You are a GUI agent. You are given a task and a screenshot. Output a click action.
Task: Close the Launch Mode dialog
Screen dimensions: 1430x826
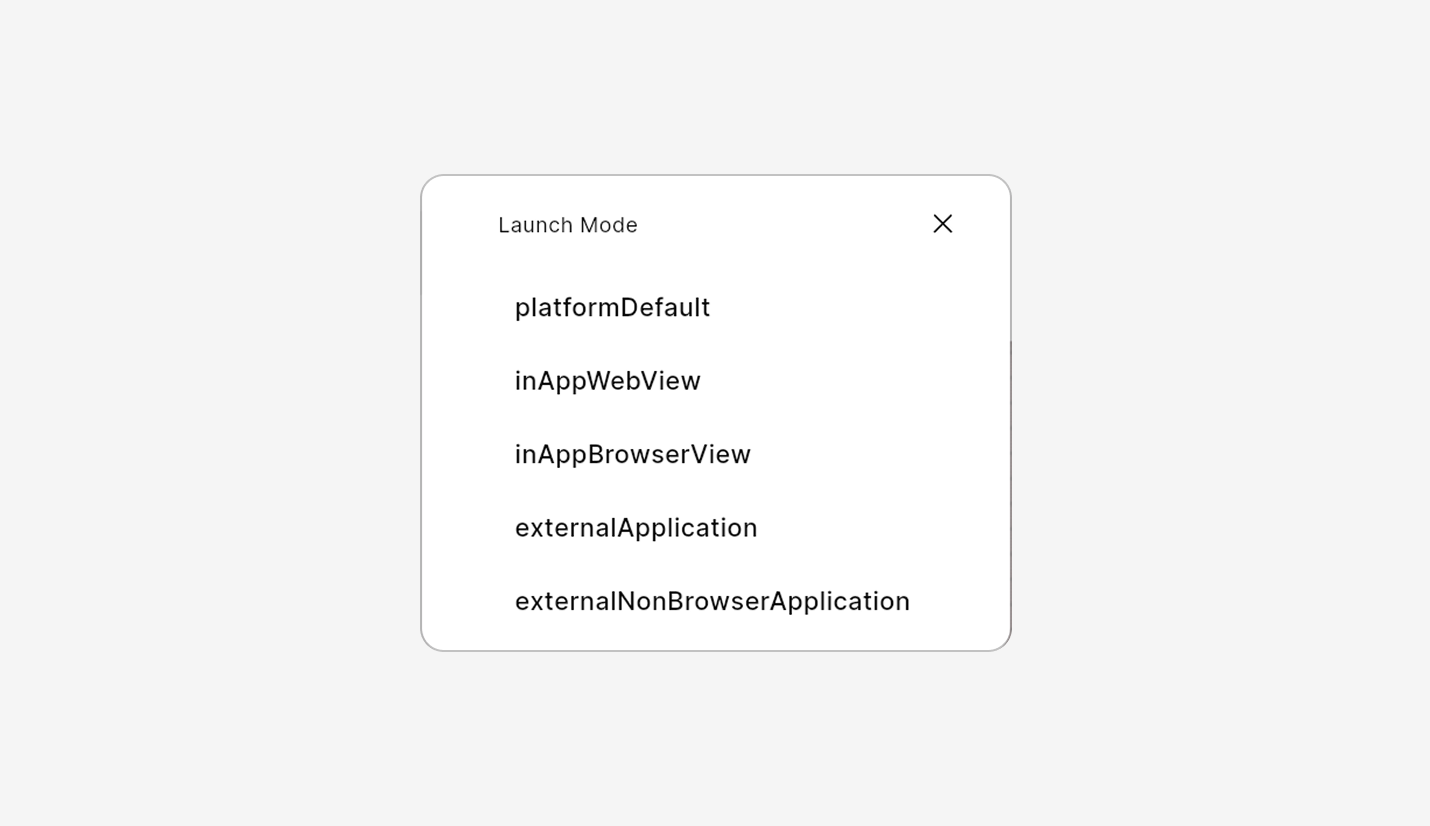point(942,224)
